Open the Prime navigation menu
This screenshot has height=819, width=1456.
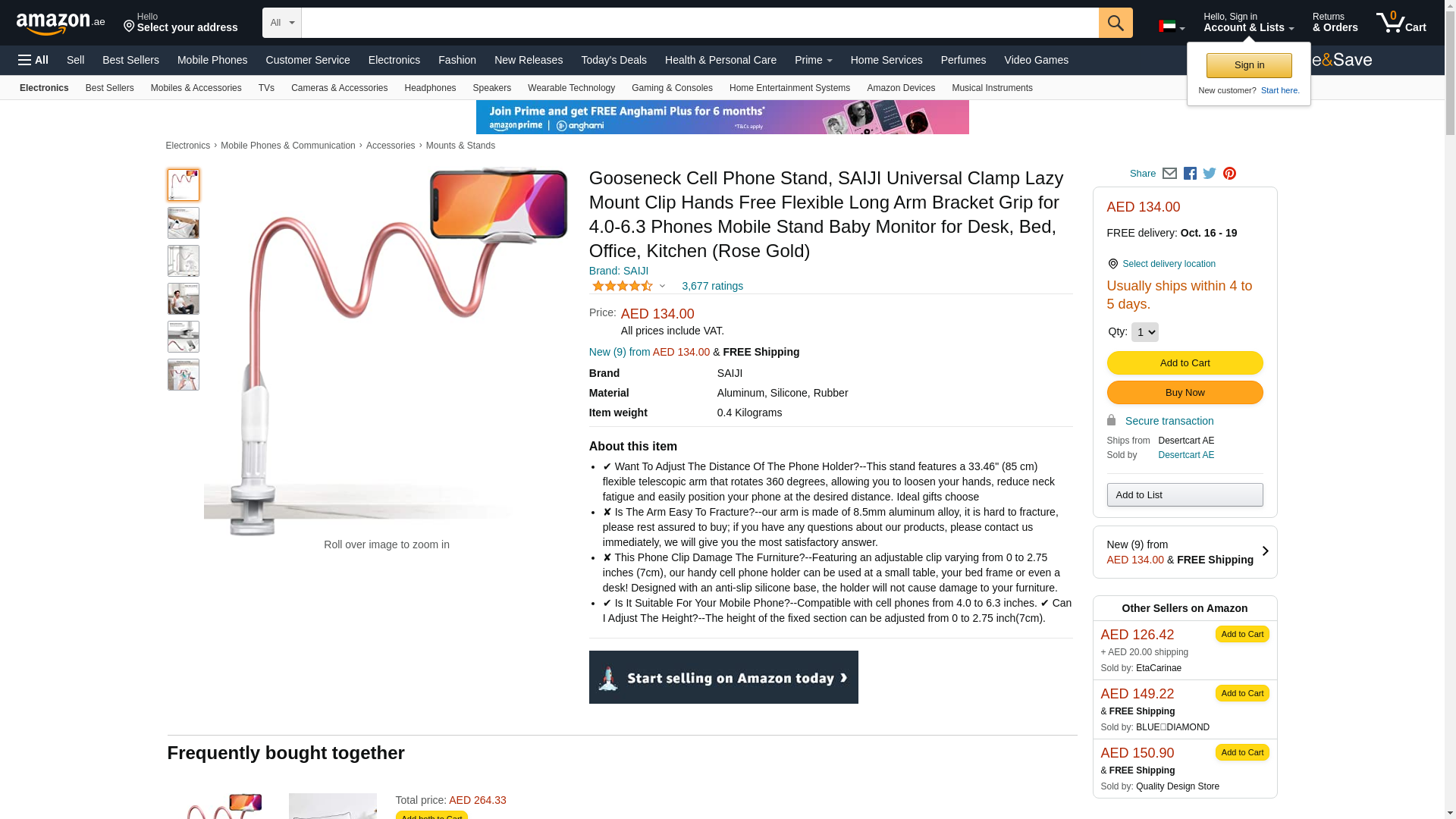coord(813,60)
